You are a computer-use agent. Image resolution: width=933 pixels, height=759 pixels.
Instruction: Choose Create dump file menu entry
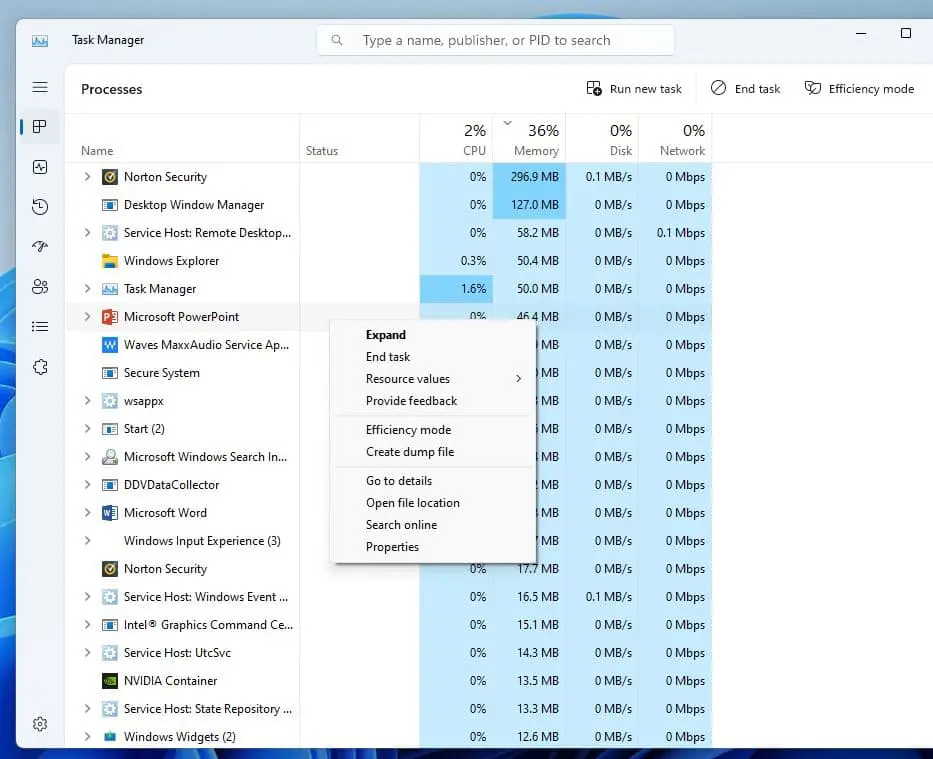point(410,452)
